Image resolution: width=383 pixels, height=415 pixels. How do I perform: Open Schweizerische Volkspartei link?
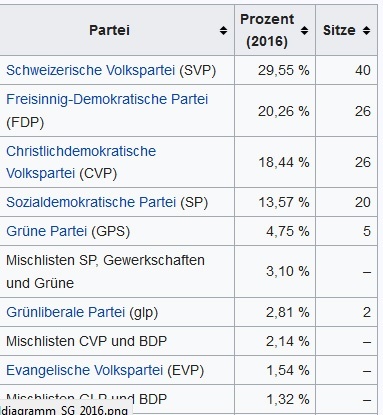90,70
